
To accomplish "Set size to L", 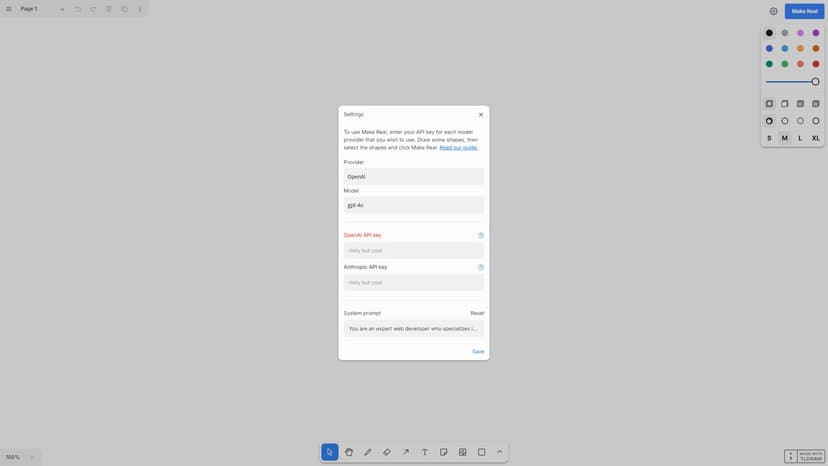I will (801, 138).
